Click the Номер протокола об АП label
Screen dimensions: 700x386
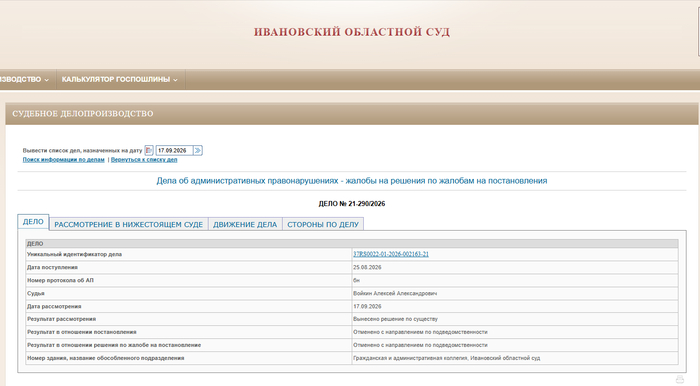(x=60, y=280)
